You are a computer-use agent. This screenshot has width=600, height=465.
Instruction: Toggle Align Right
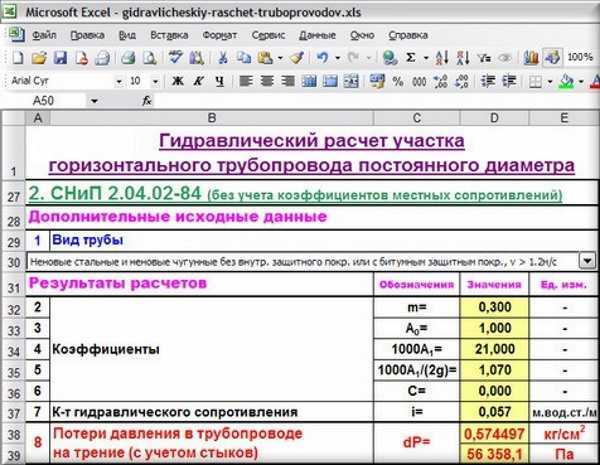click(288, 81)
